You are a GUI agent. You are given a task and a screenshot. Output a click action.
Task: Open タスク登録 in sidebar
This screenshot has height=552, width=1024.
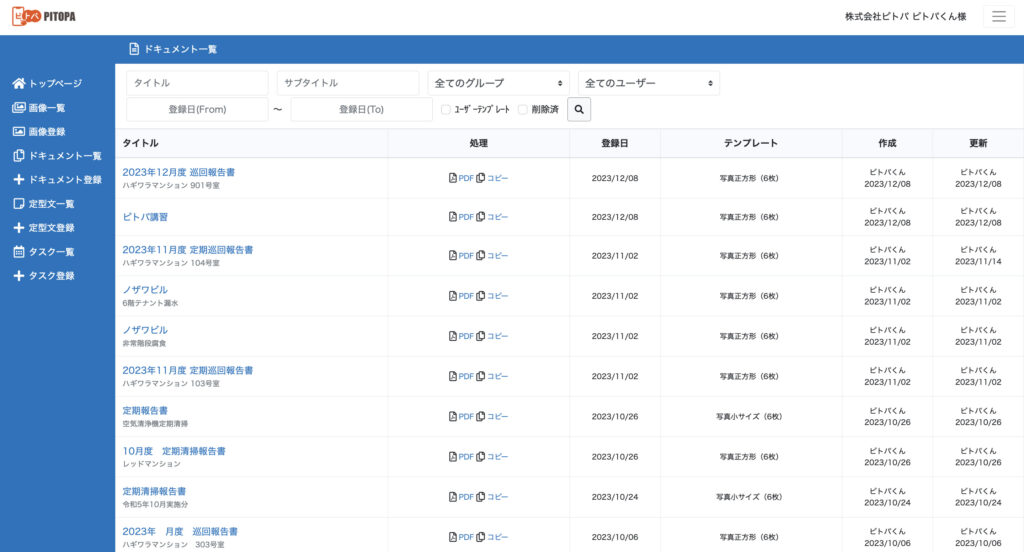(x=52, y=276)
